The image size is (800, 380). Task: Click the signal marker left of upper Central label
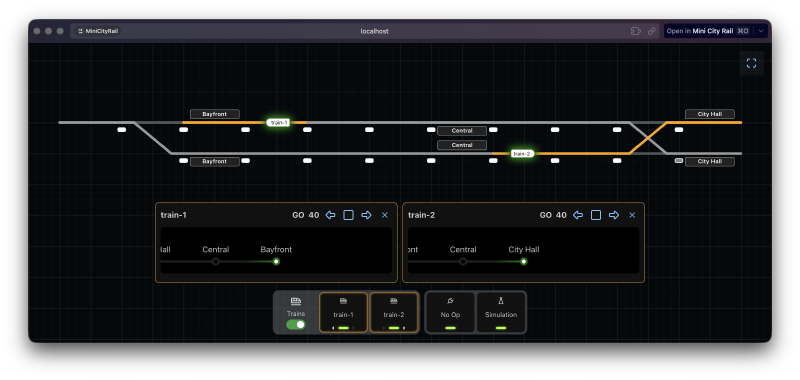[431, 130]
